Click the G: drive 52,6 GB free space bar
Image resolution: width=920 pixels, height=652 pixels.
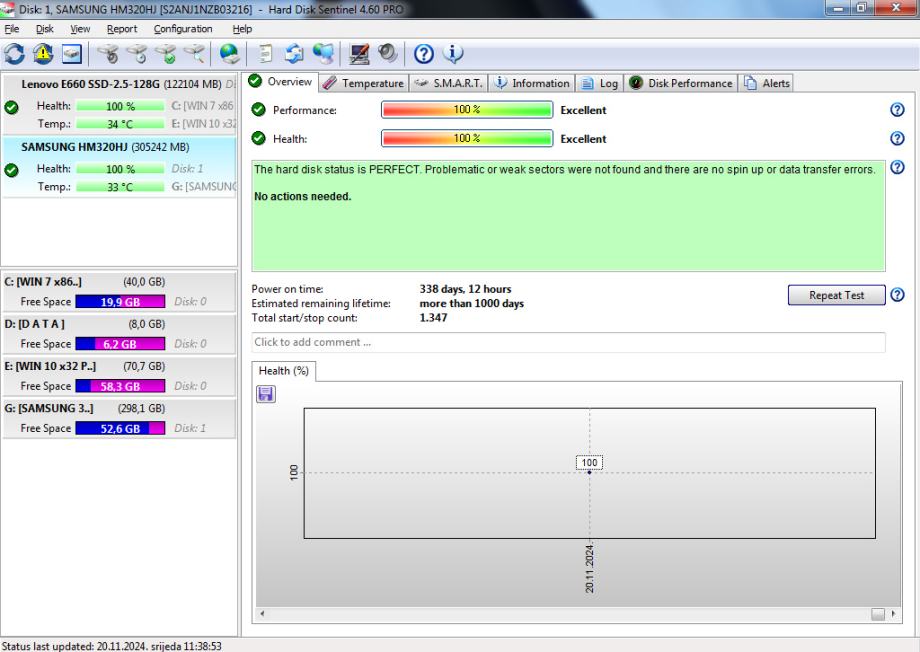click(120, 428)
